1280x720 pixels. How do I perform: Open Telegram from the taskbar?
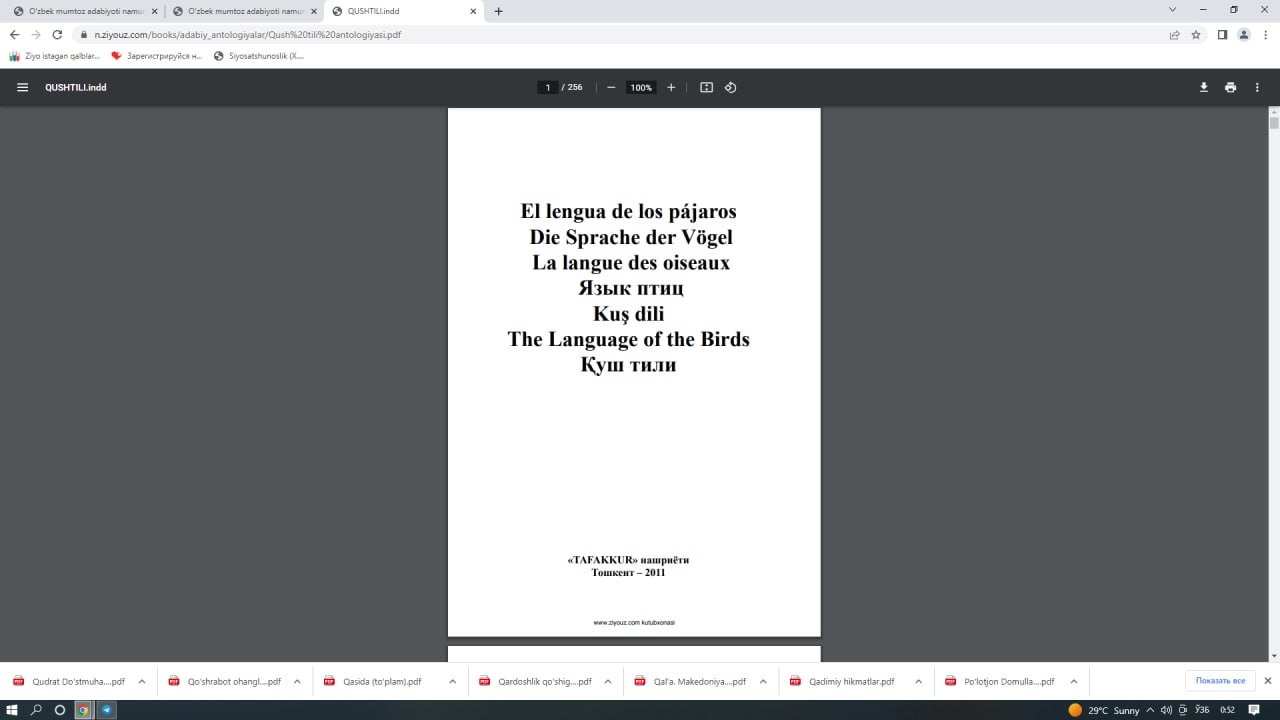(x=107, y=710)
